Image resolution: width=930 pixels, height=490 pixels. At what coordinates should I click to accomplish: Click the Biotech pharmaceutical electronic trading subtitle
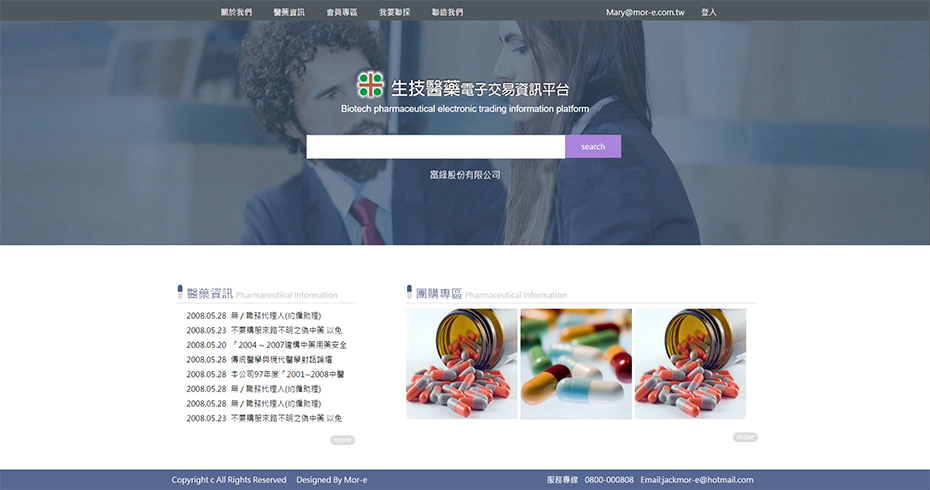pyautogui.click(x=465, y=109)
